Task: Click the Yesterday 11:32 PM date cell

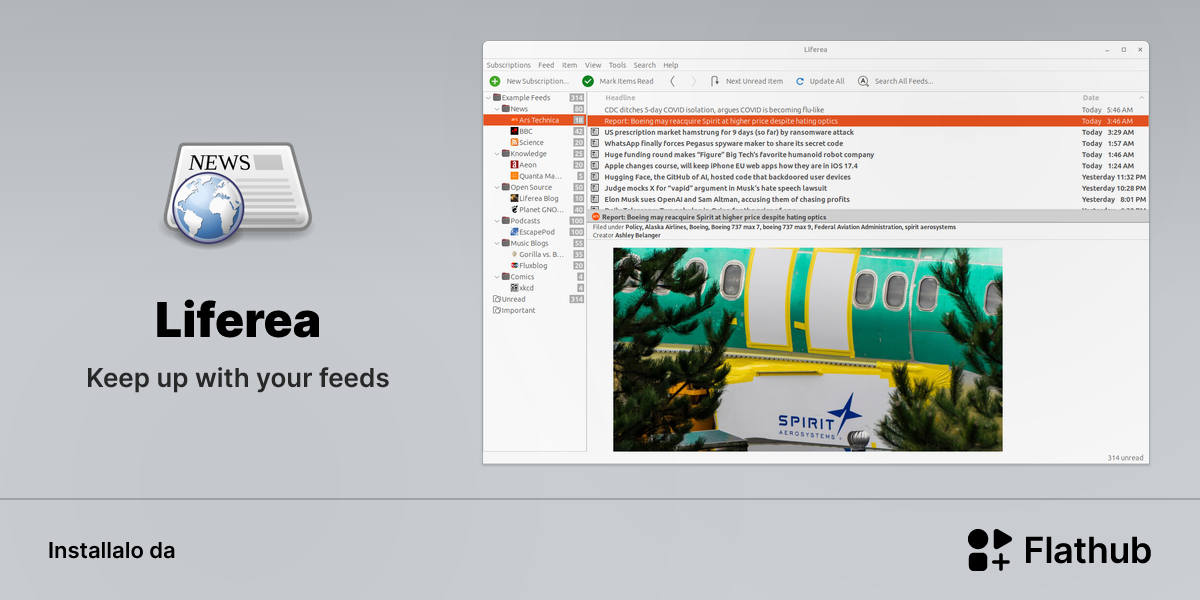Action: pos(1113,177)
